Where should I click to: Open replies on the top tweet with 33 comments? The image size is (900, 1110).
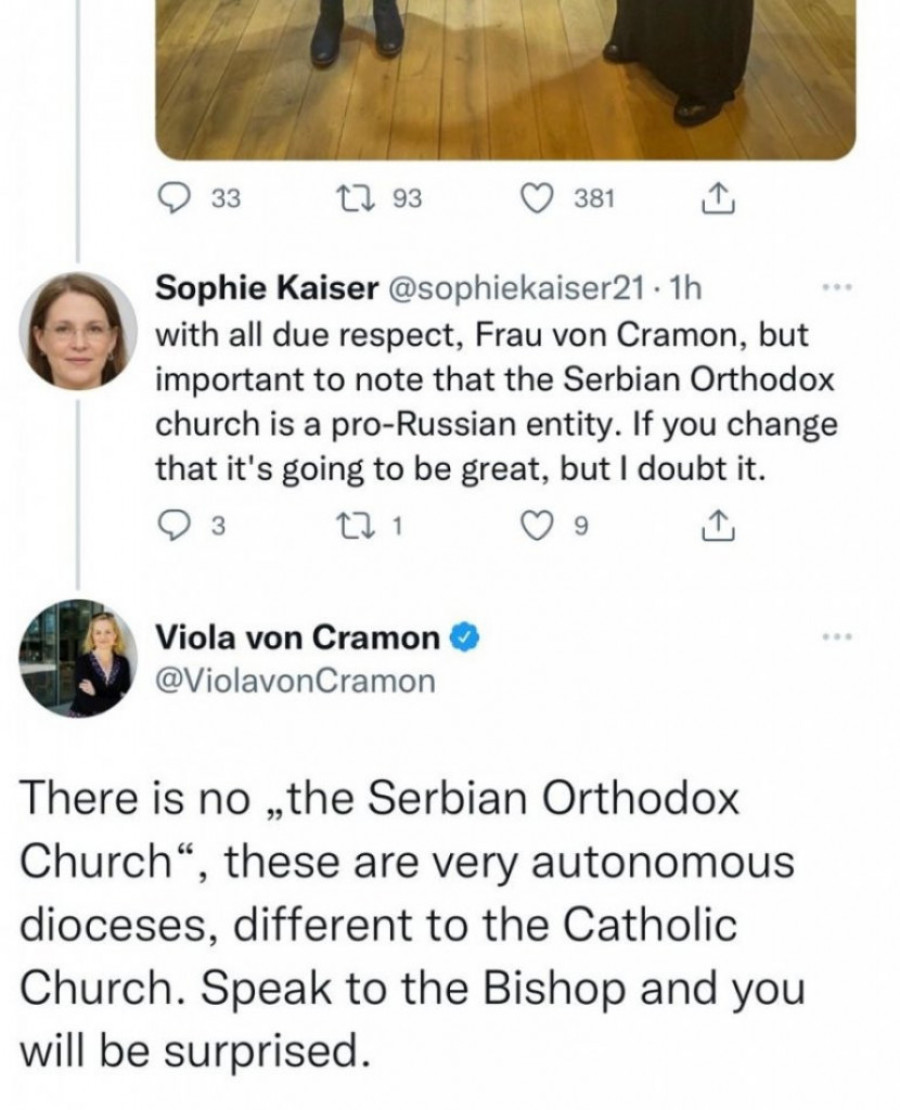click(x=177, y=199)
